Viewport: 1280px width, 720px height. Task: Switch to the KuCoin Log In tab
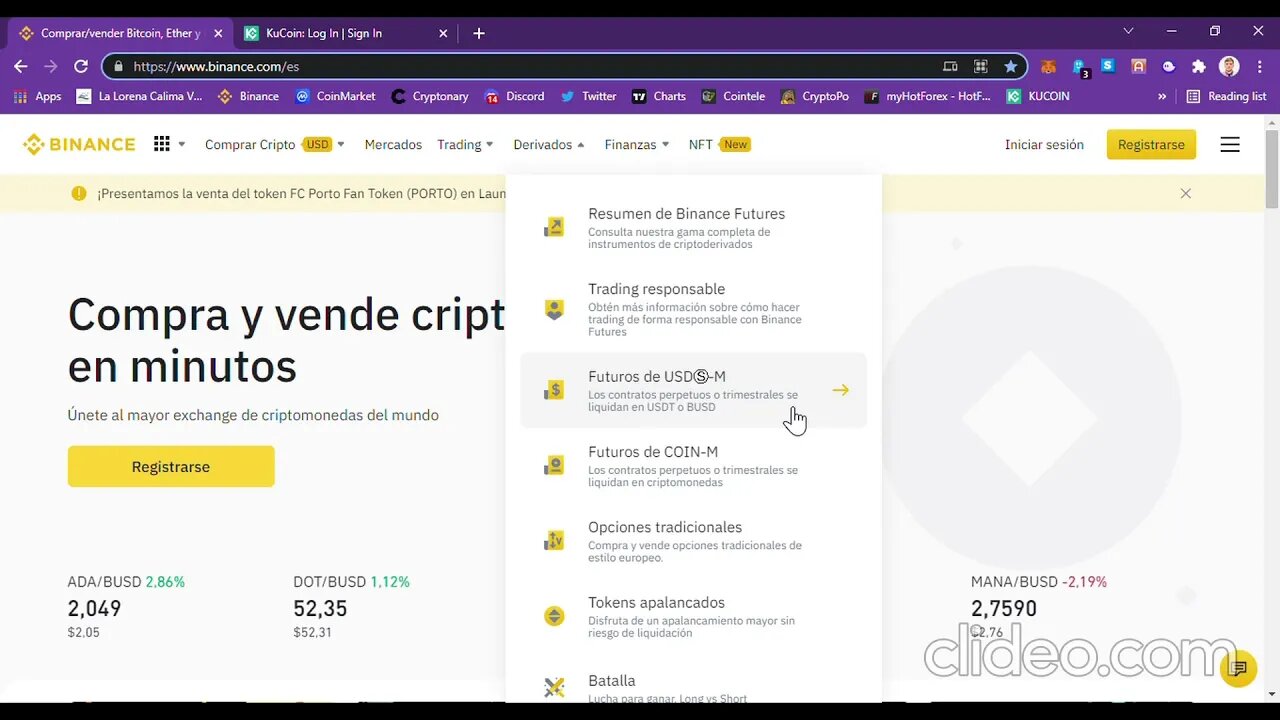click(346, 33)
